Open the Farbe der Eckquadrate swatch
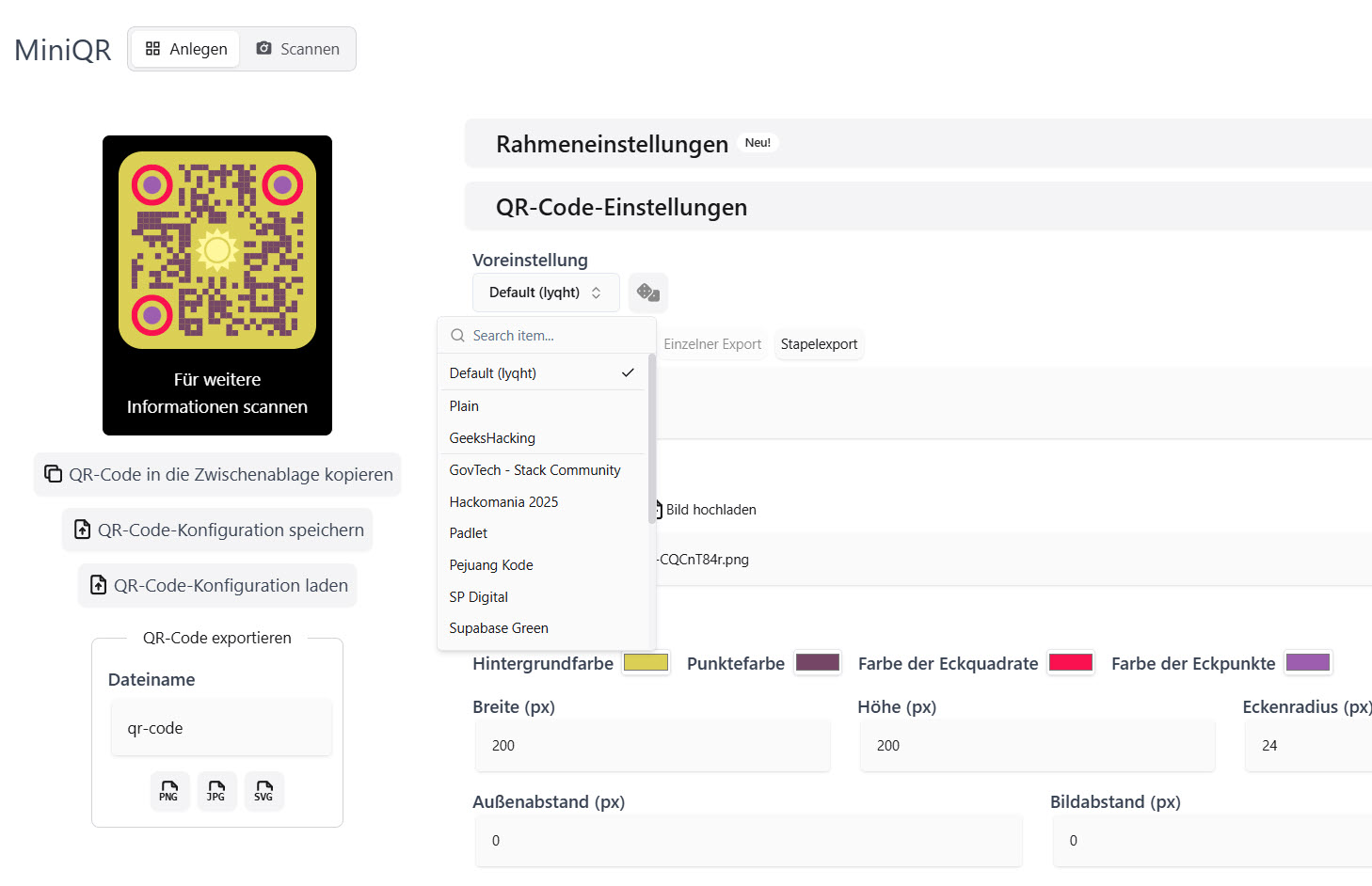The image size is (1372, 886). coord(1070,663)
